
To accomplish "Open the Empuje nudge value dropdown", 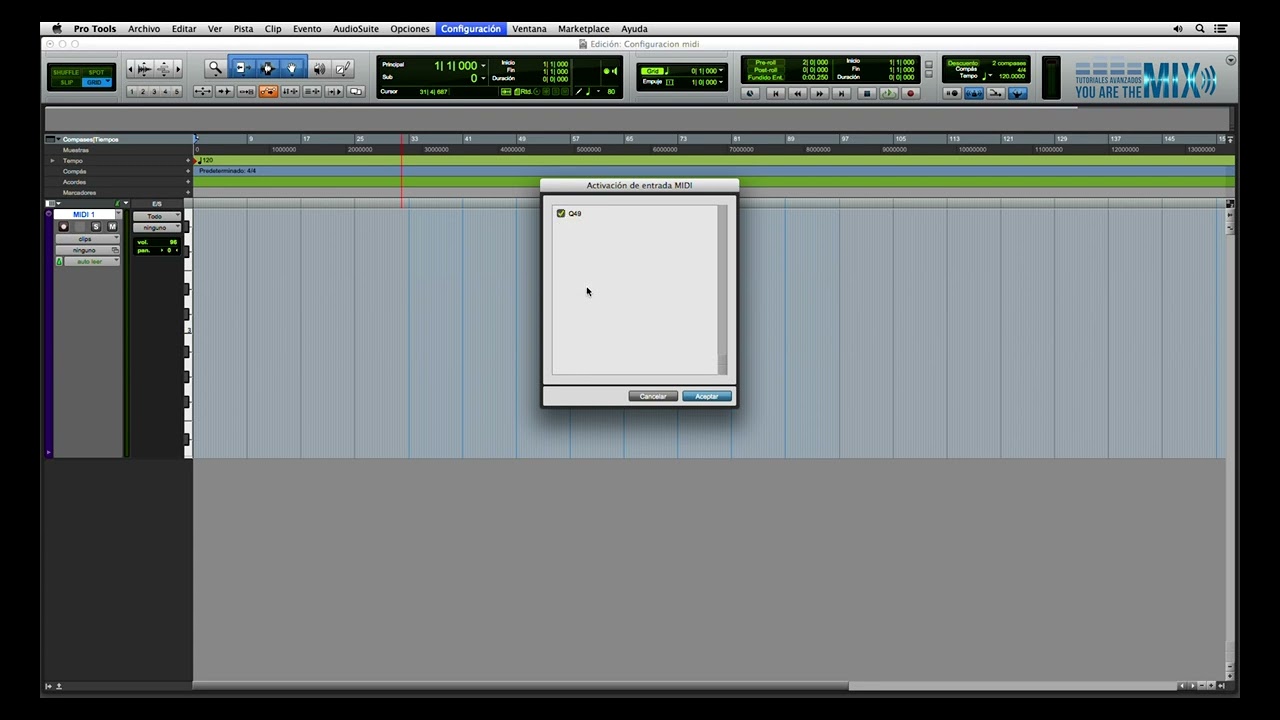I will pyautogui.click(x=721, y=82).
